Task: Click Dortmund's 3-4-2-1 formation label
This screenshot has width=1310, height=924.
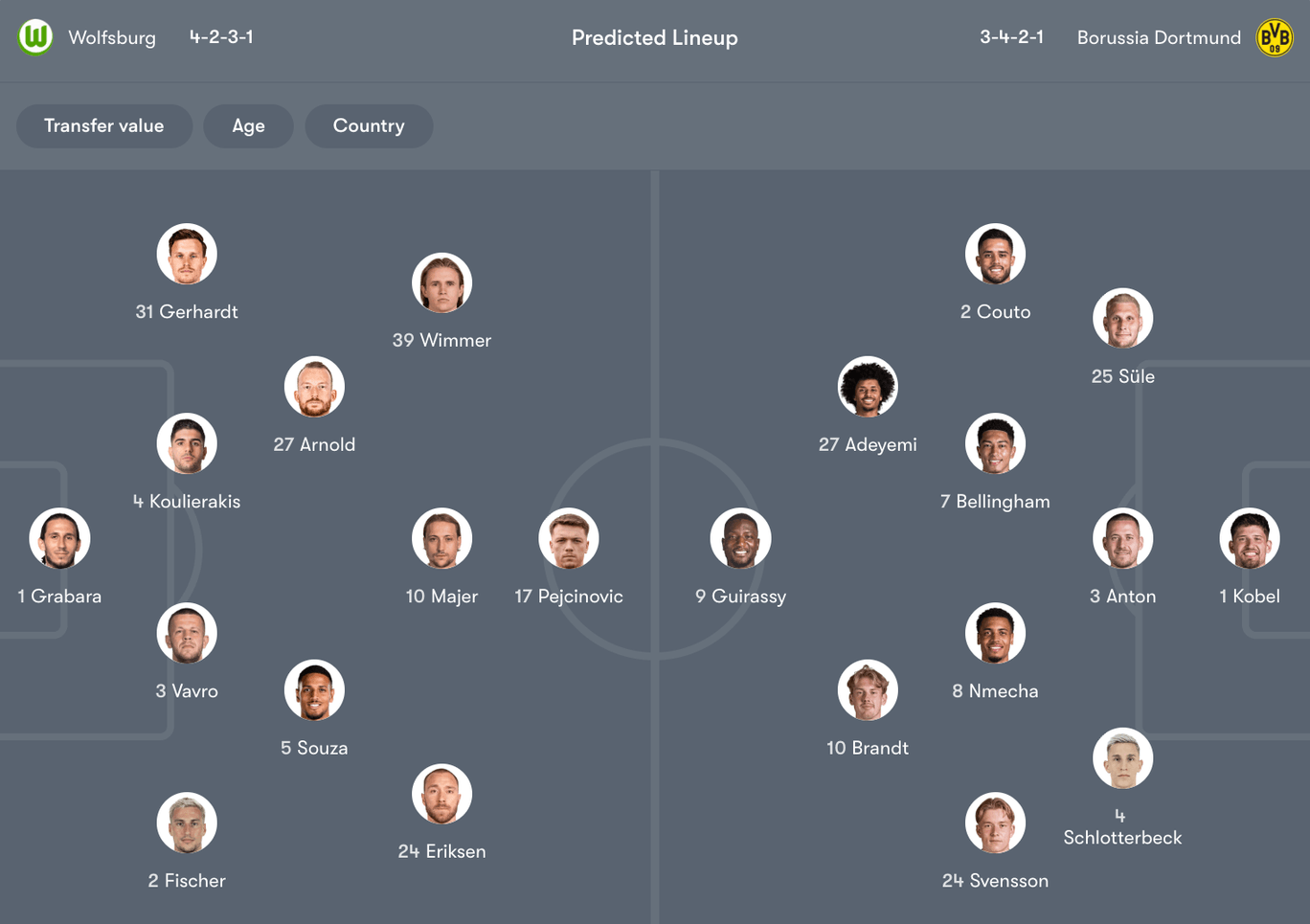Action: (1011, 37)
